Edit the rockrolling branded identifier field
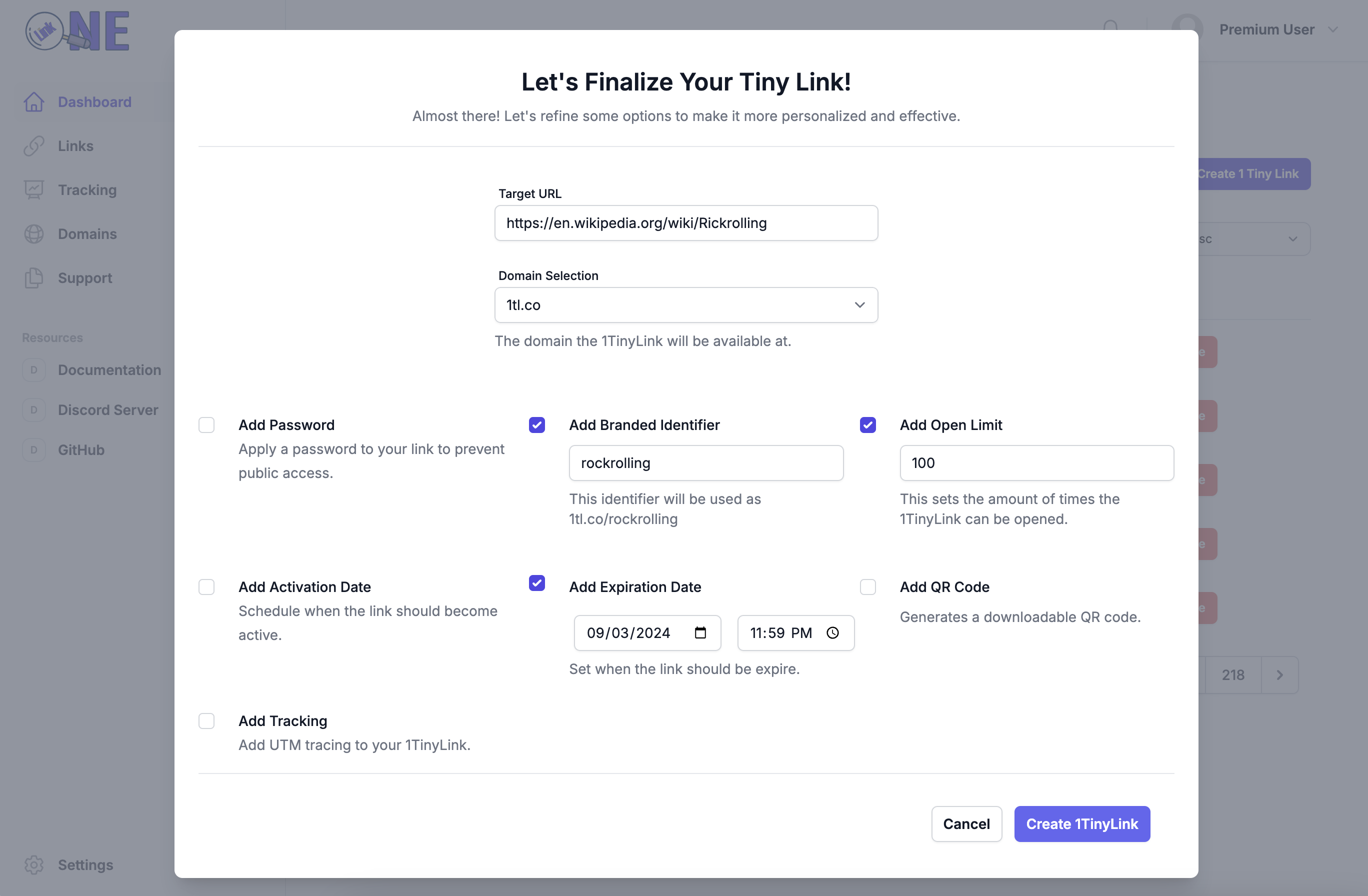1368x896 pixels. [x=706, y=462]
